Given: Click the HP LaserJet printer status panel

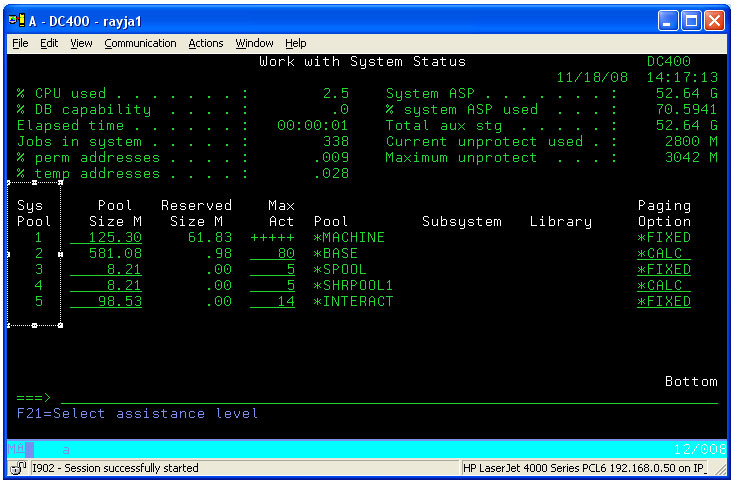Looking at the screenshot, I should 594,468.
